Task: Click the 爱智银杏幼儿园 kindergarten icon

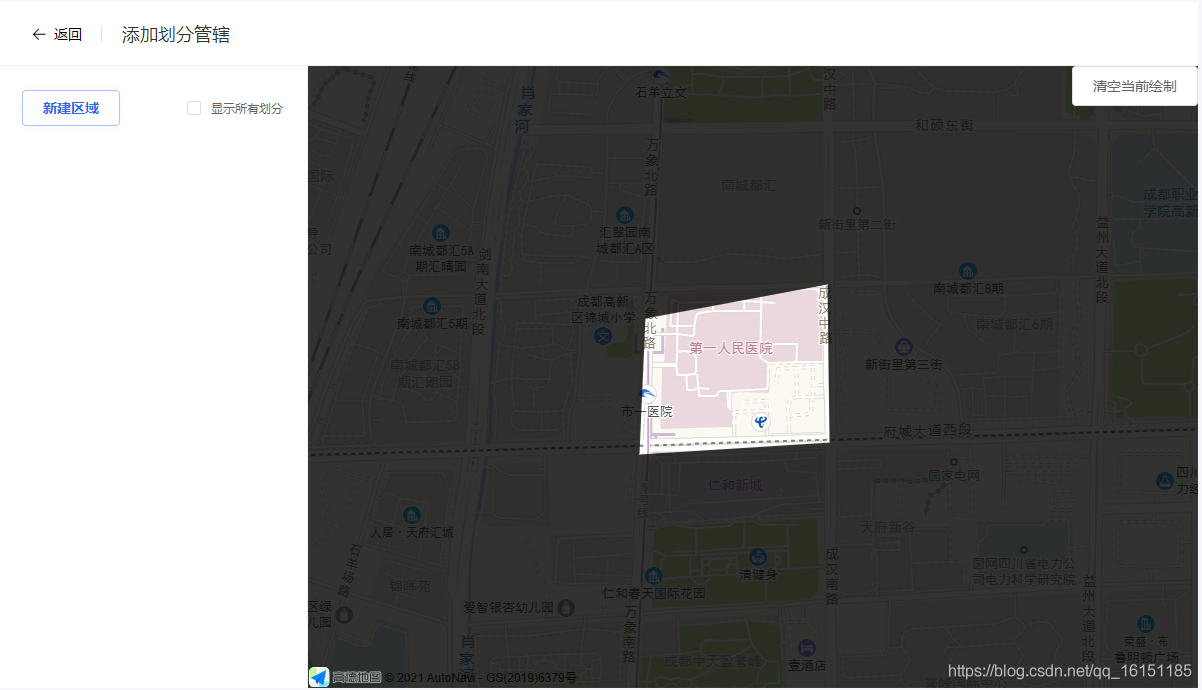Action: click(567, 607)
